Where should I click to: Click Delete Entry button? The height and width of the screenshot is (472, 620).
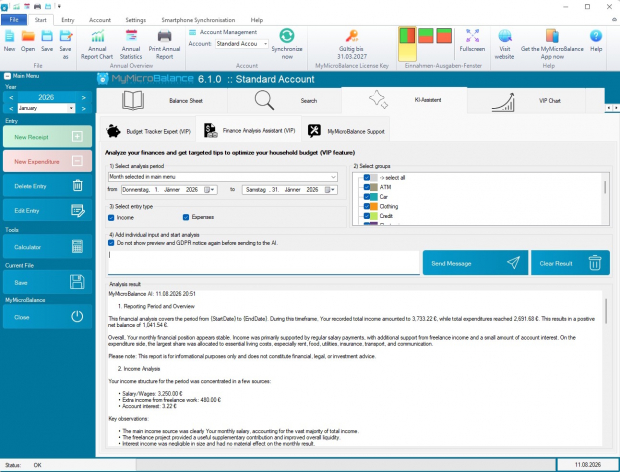point(47,186)
